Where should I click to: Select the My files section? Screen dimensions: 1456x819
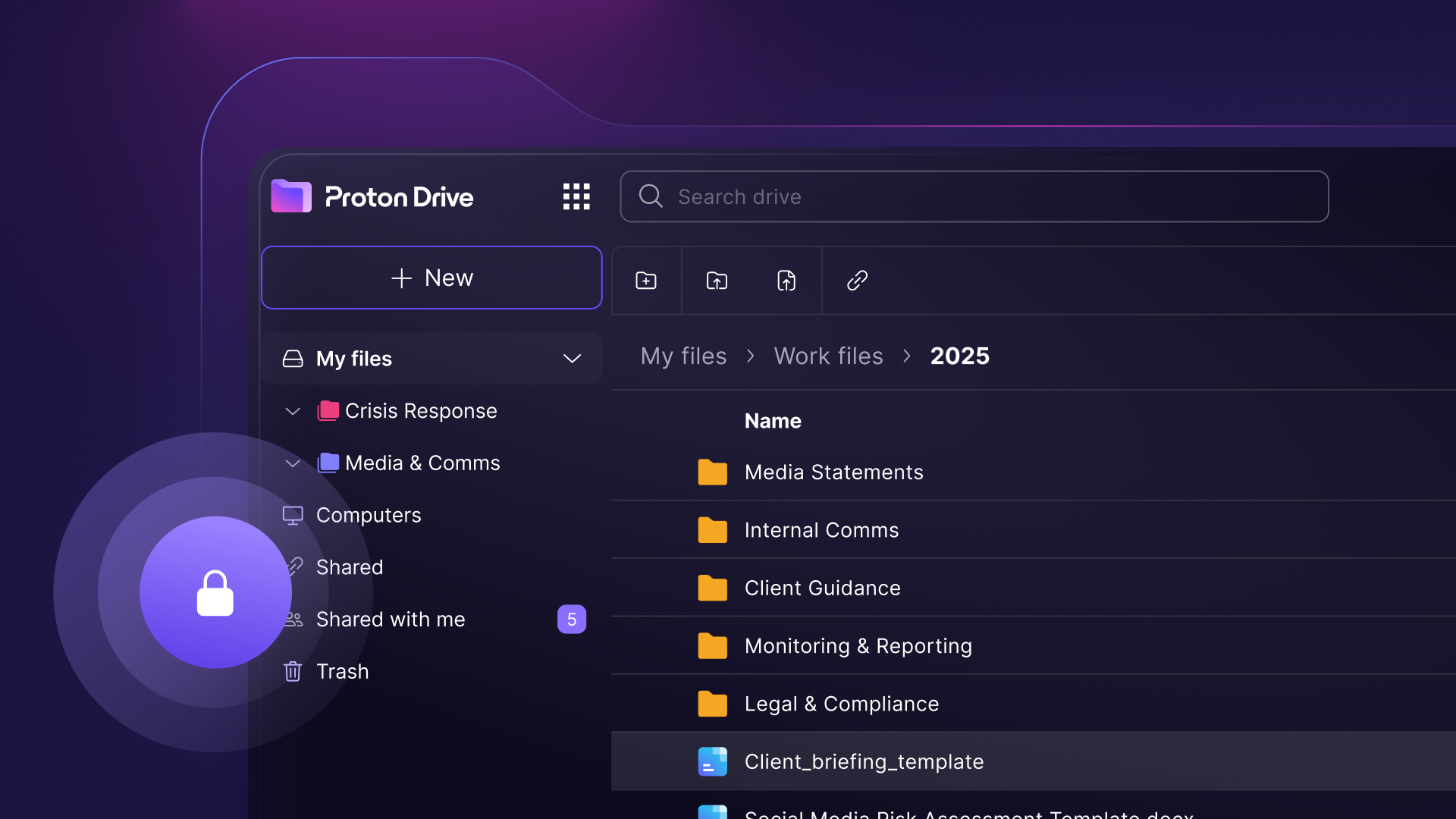[x=431, y=359]
